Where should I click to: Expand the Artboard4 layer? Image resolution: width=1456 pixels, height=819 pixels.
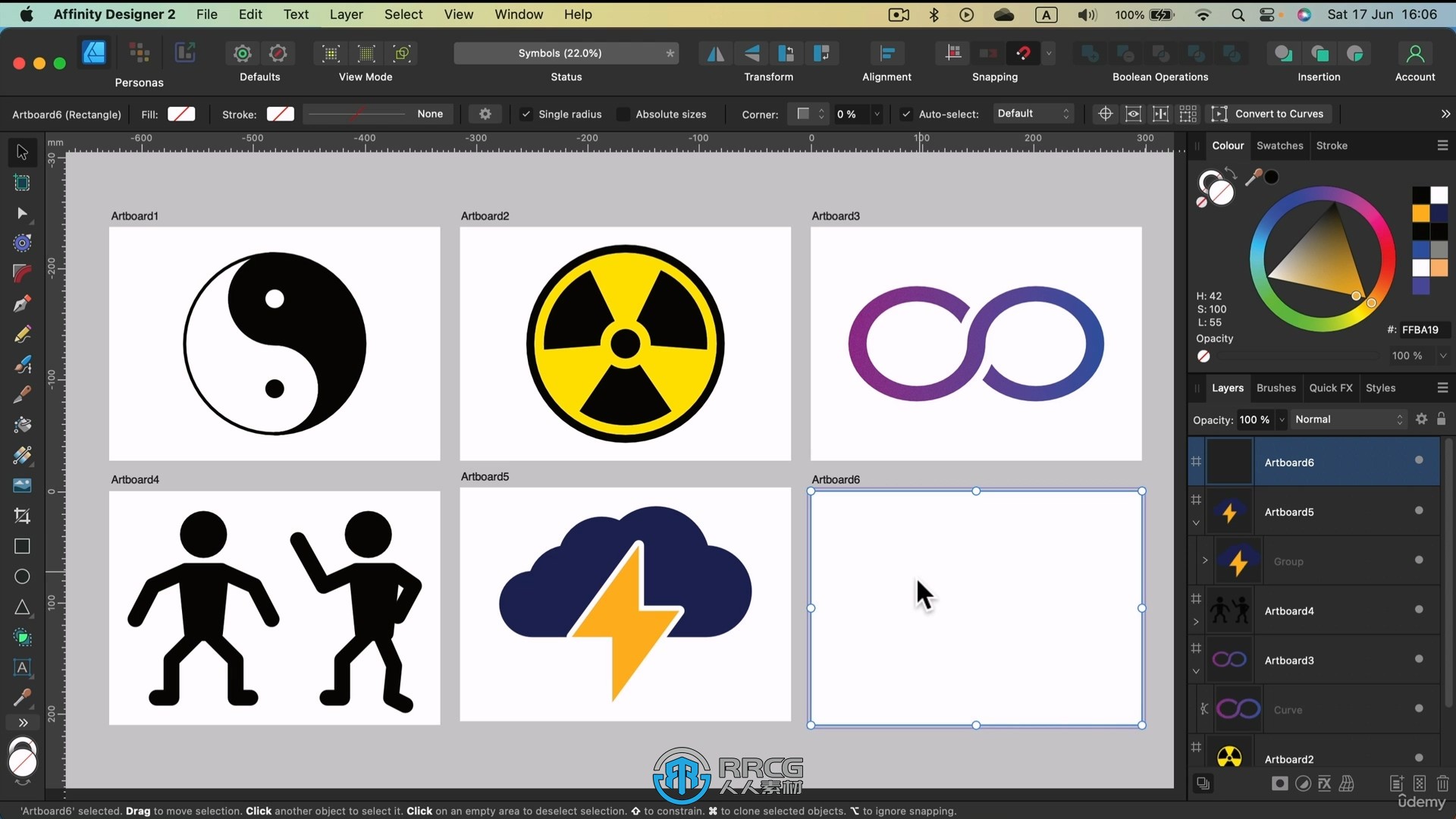coord(1196,622)
